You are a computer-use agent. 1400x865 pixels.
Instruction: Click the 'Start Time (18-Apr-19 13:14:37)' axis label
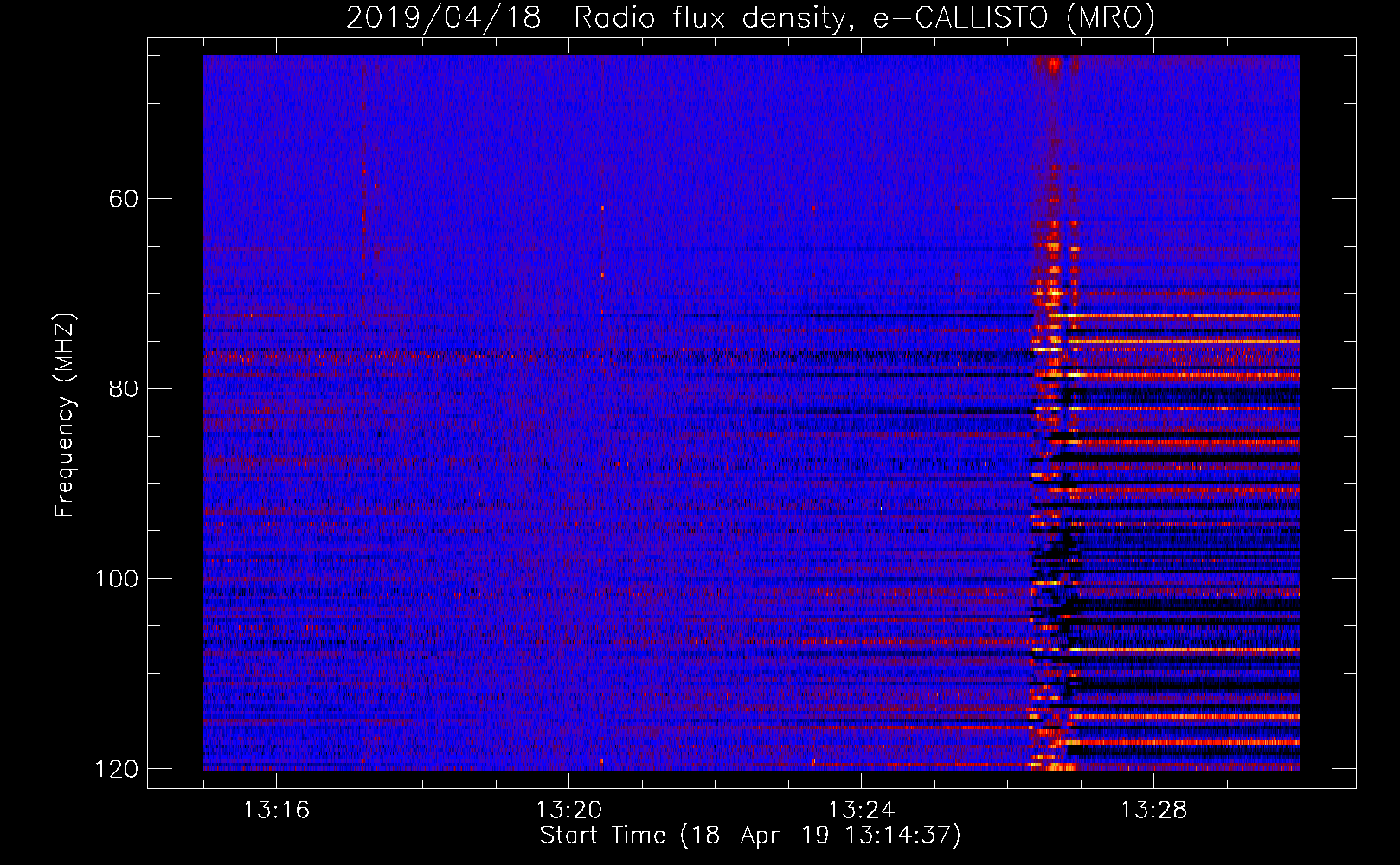750,836
